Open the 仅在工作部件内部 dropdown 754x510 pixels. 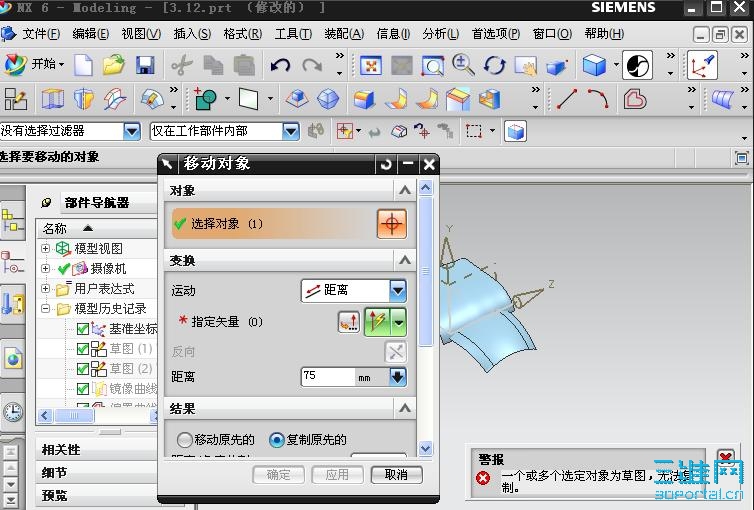(x=290, y=131)
